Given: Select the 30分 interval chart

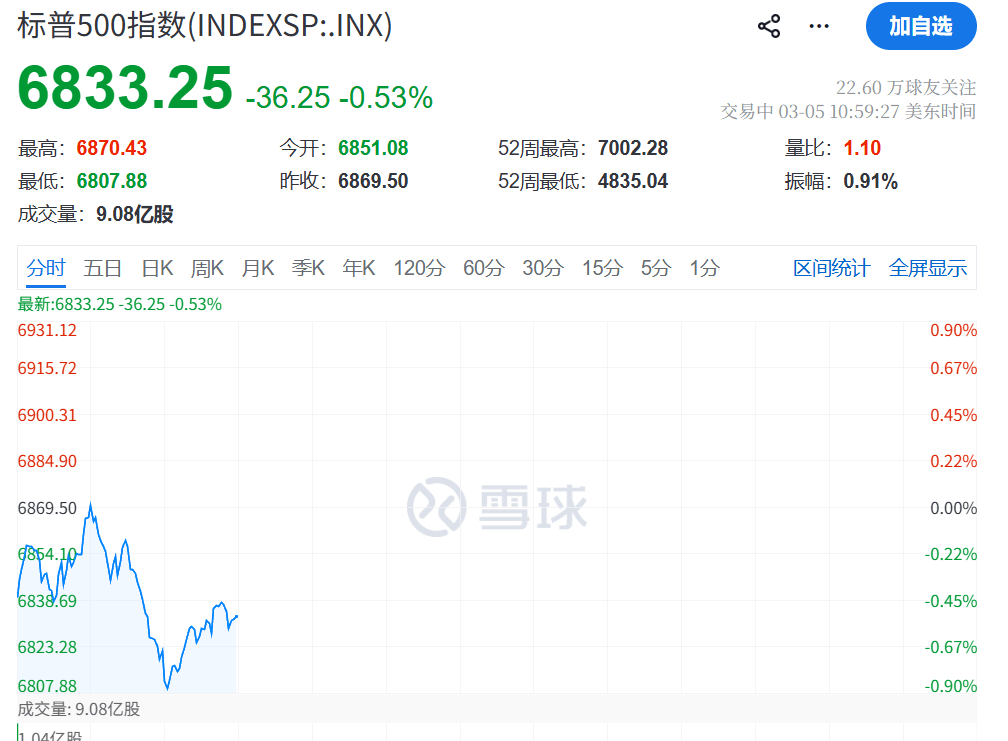Looking at the screenshot, I should 542,268.
